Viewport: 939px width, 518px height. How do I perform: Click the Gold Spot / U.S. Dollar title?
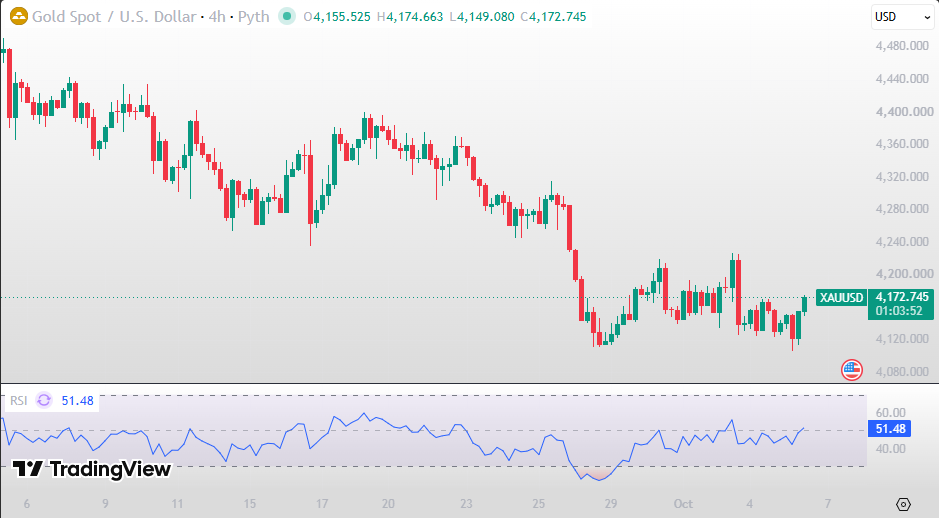point(114,16)
